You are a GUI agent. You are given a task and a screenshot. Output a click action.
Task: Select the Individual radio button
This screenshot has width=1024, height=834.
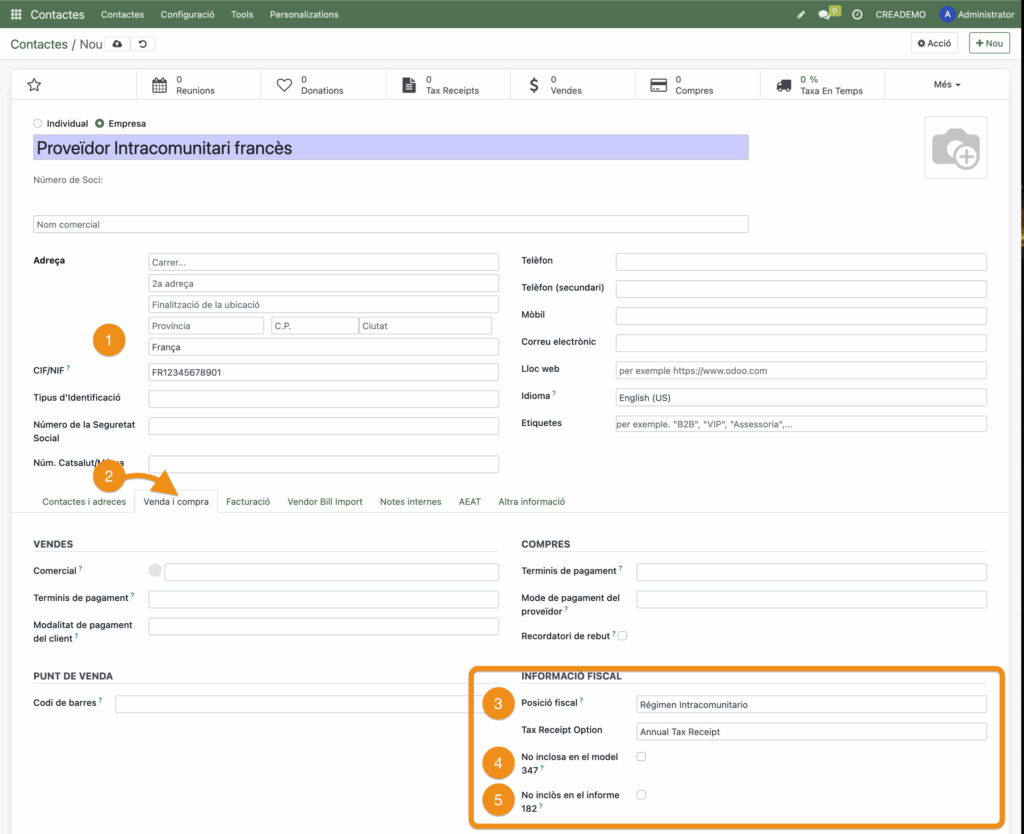click(38, 124)
